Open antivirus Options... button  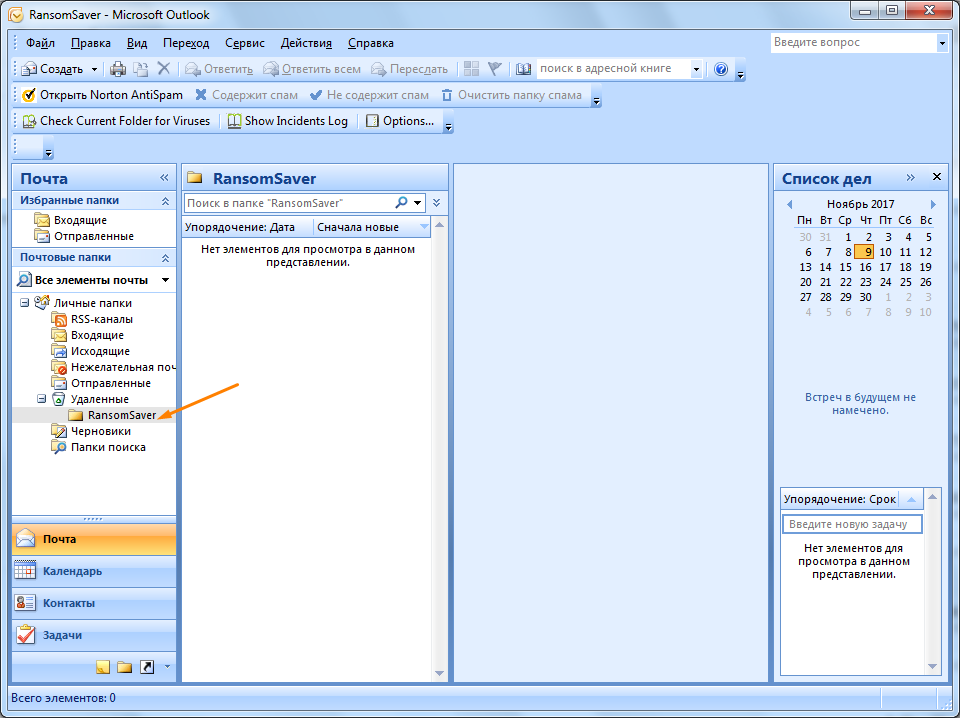click(x=400, y=121)
